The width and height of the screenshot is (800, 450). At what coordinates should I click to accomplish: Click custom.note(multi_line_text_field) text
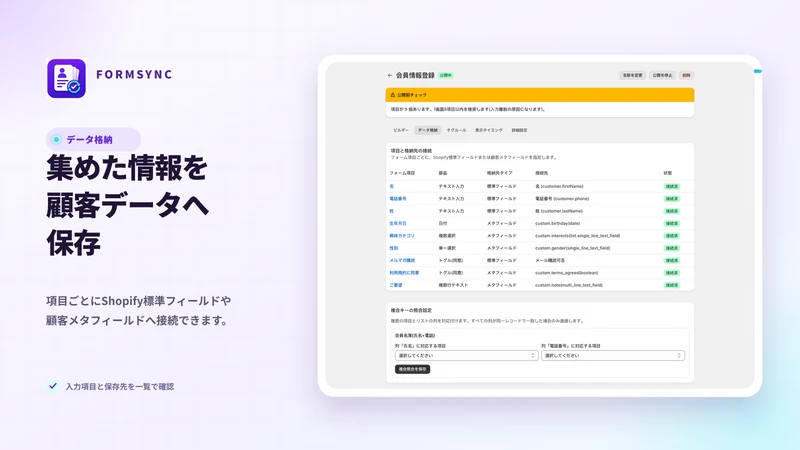click(569, 285)
